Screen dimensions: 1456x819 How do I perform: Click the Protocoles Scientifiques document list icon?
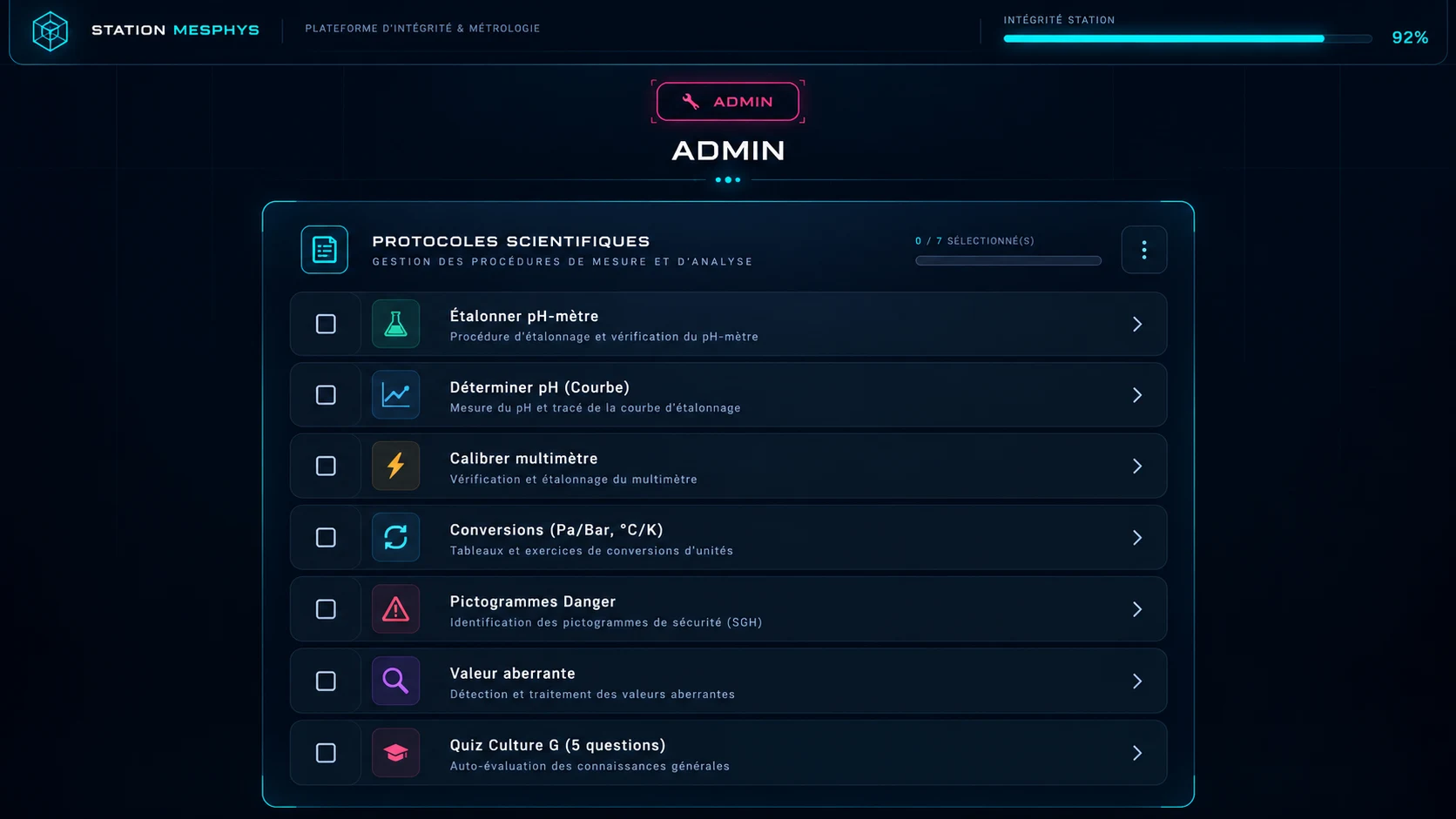(x=325, y=250)
